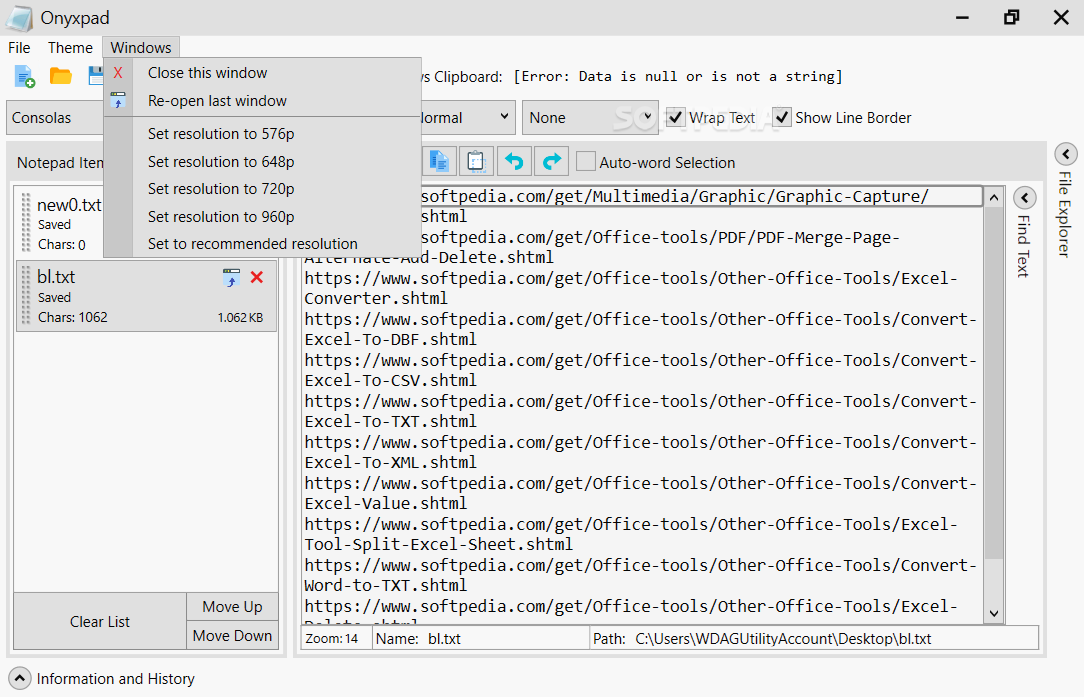Image resolution: width=1084 pixels, height=697 pixels.
Task: Toggle Show Line Border checkbox
Action: (x=782, y=118)
